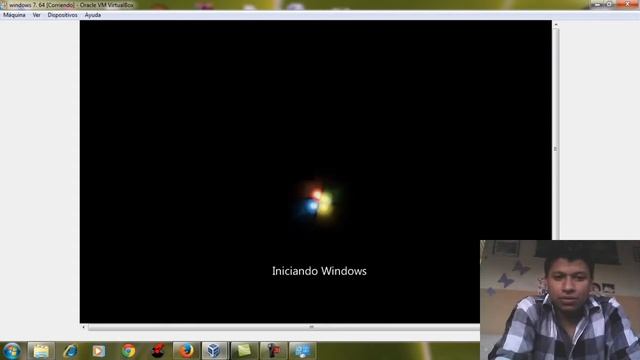Screen dimensions: 640x360
Task: Restore down the VirtualBox window
Action: coord(610,4)
